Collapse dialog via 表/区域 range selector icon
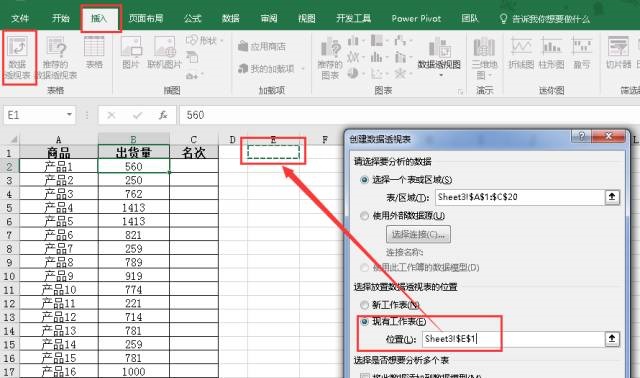 (612, 197)
